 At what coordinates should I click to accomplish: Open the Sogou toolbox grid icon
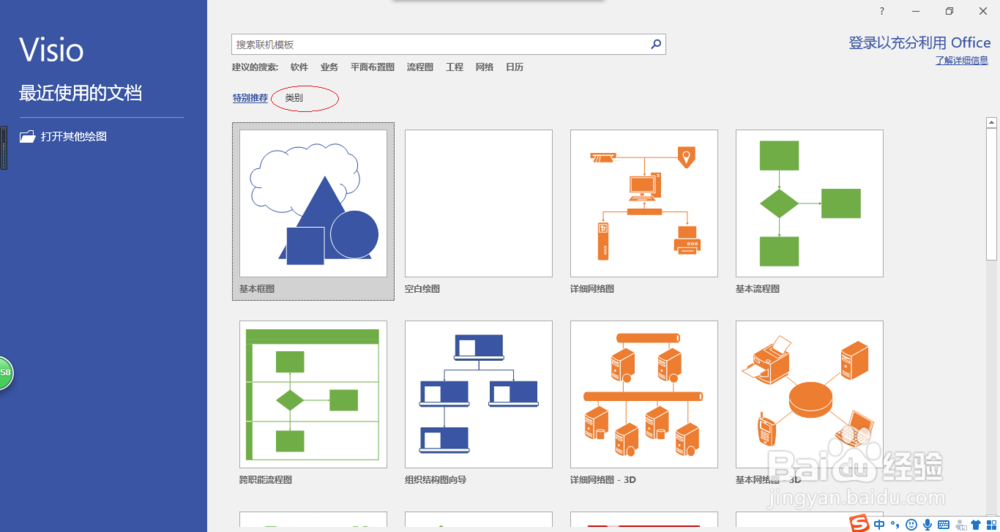(991, 524)
